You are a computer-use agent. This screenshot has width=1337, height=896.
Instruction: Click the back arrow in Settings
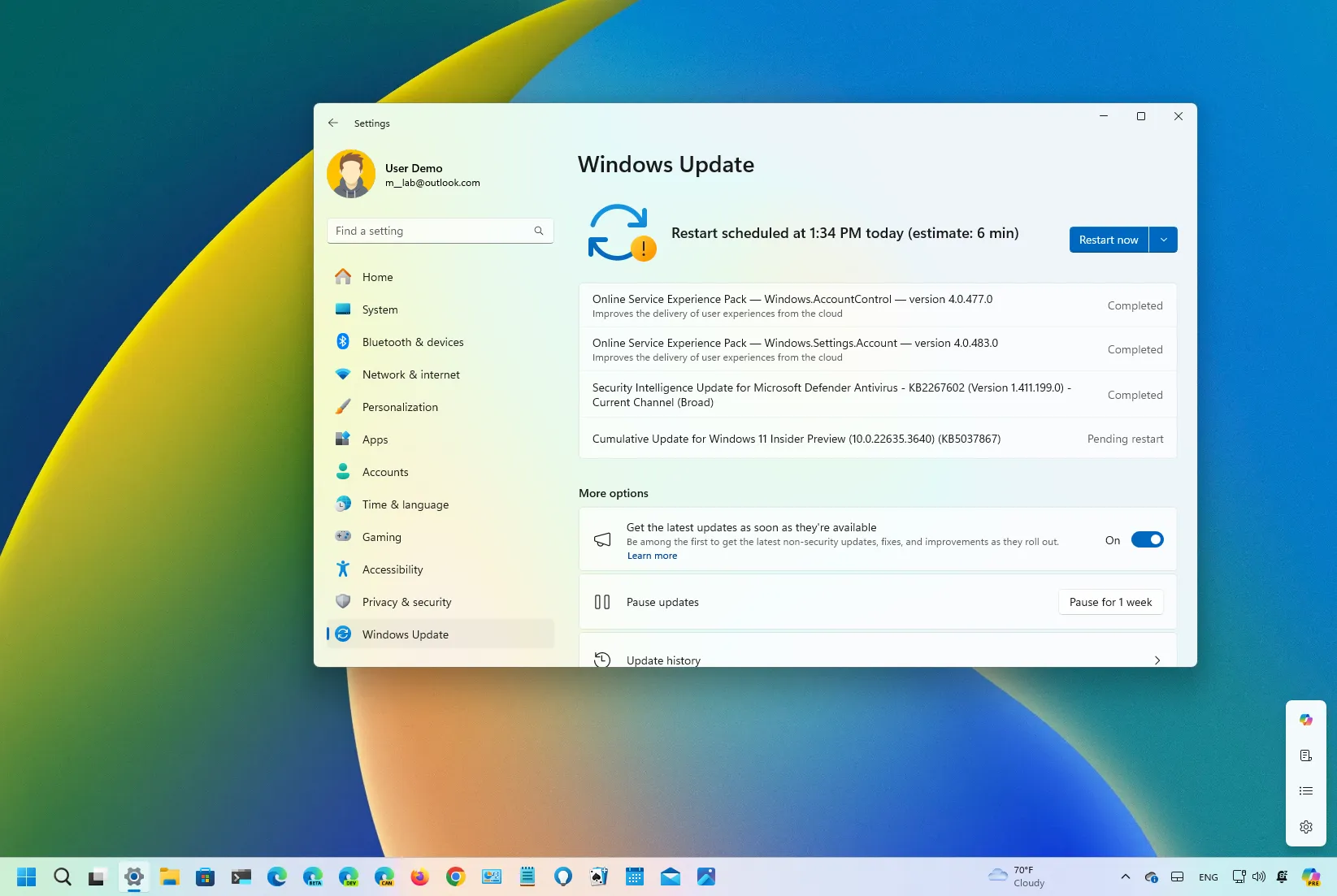(333, 123)
